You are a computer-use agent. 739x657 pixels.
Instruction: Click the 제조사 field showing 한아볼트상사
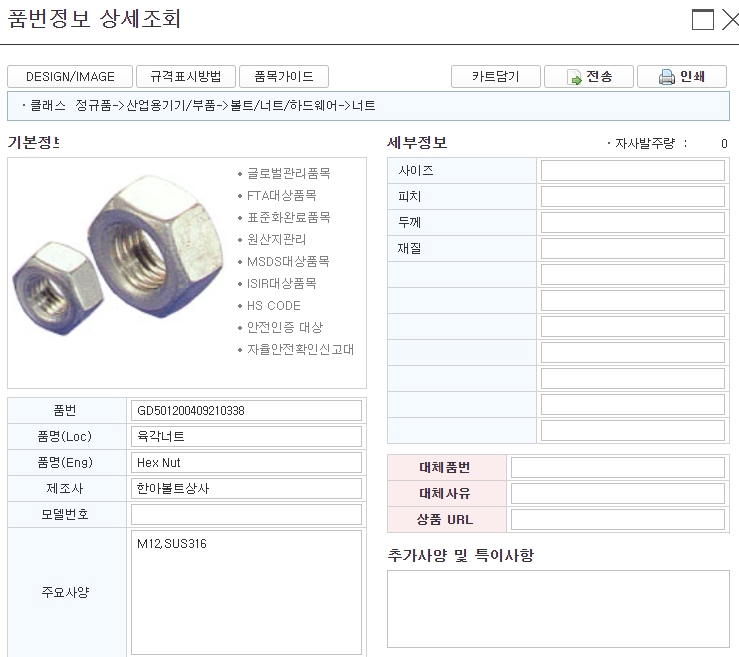(246, 489)
